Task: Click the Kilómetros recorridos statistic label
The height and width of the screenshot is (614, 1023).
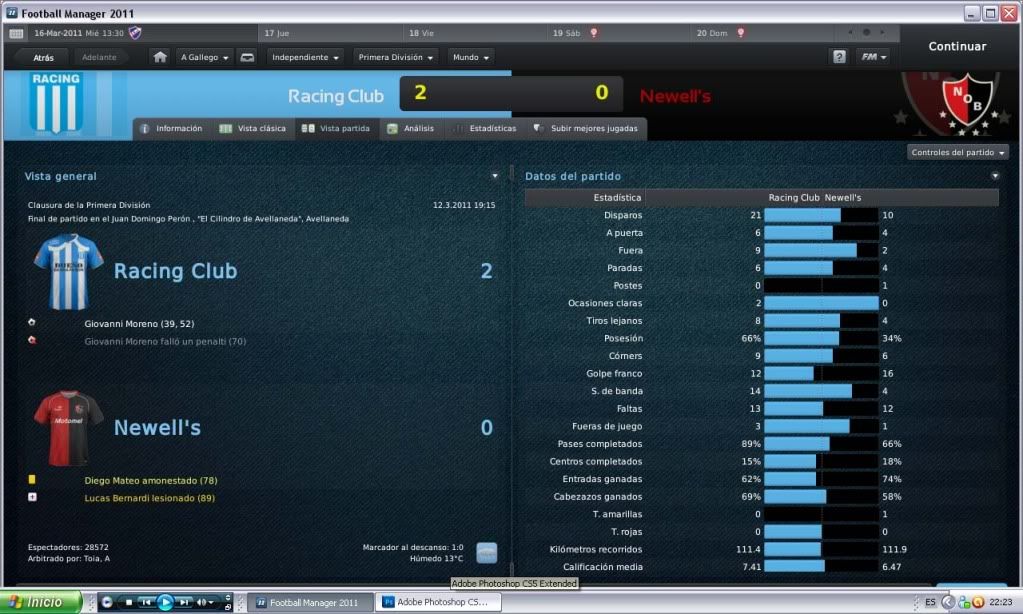Action: pyautogui.click(x=596, y=549)
